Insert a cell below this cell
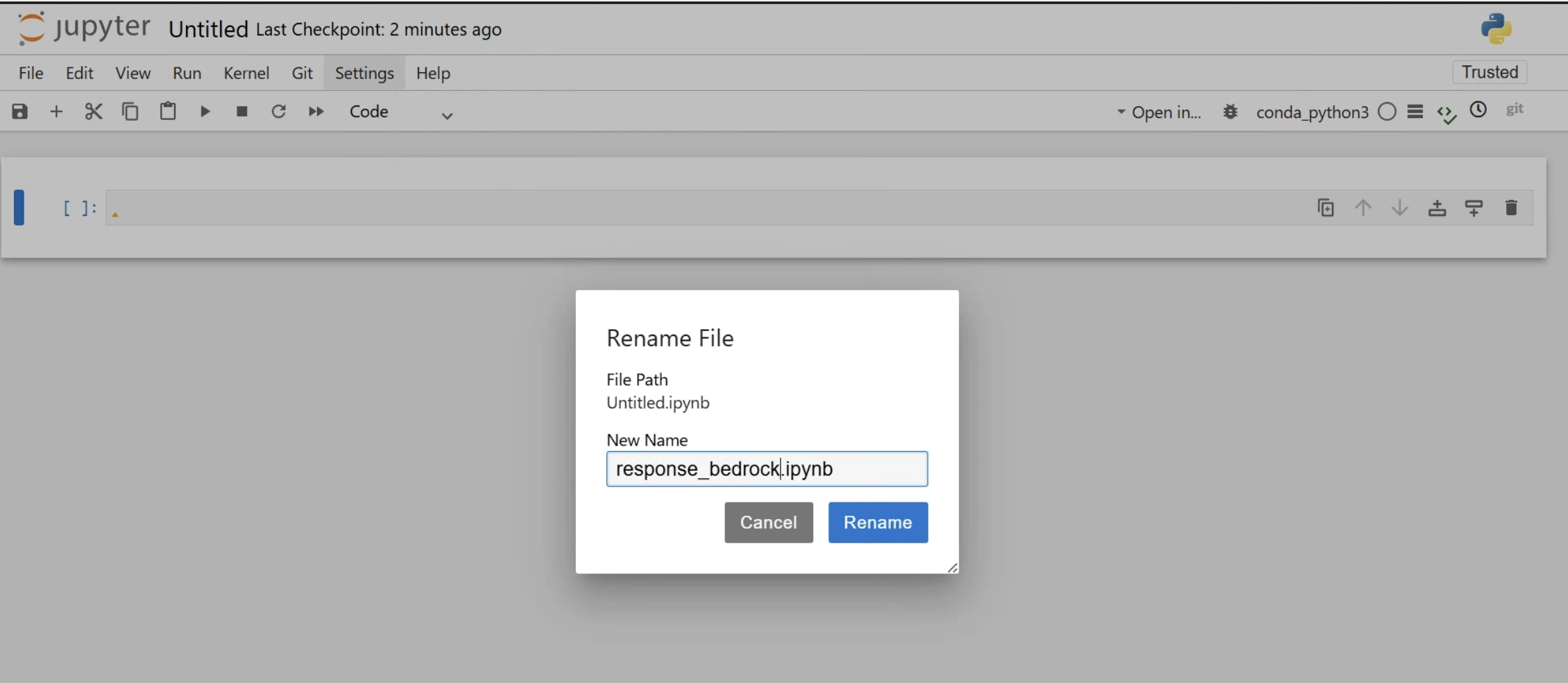 click(x=1474, y=208)
